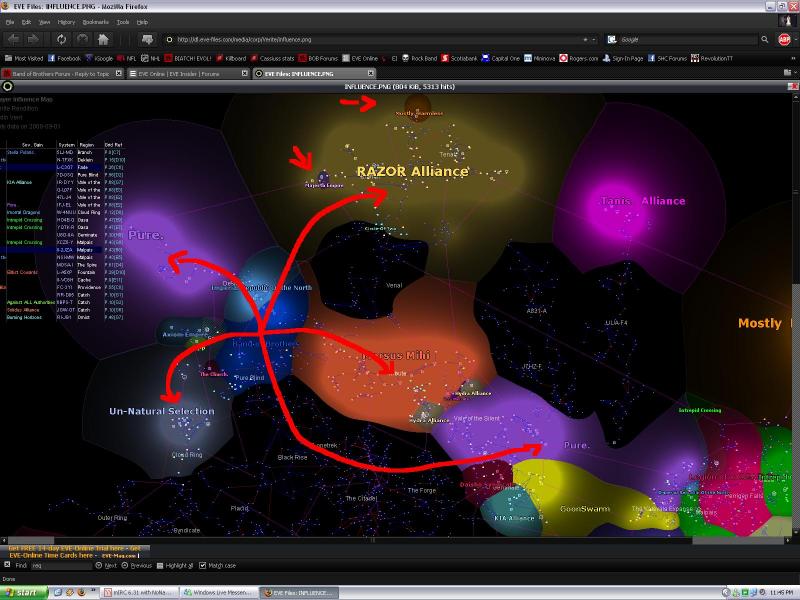Image resolution: width=800 pixels, height=600 pixels.
Task: Click the Stop loading toolbar icon
Action: point(82,39)
